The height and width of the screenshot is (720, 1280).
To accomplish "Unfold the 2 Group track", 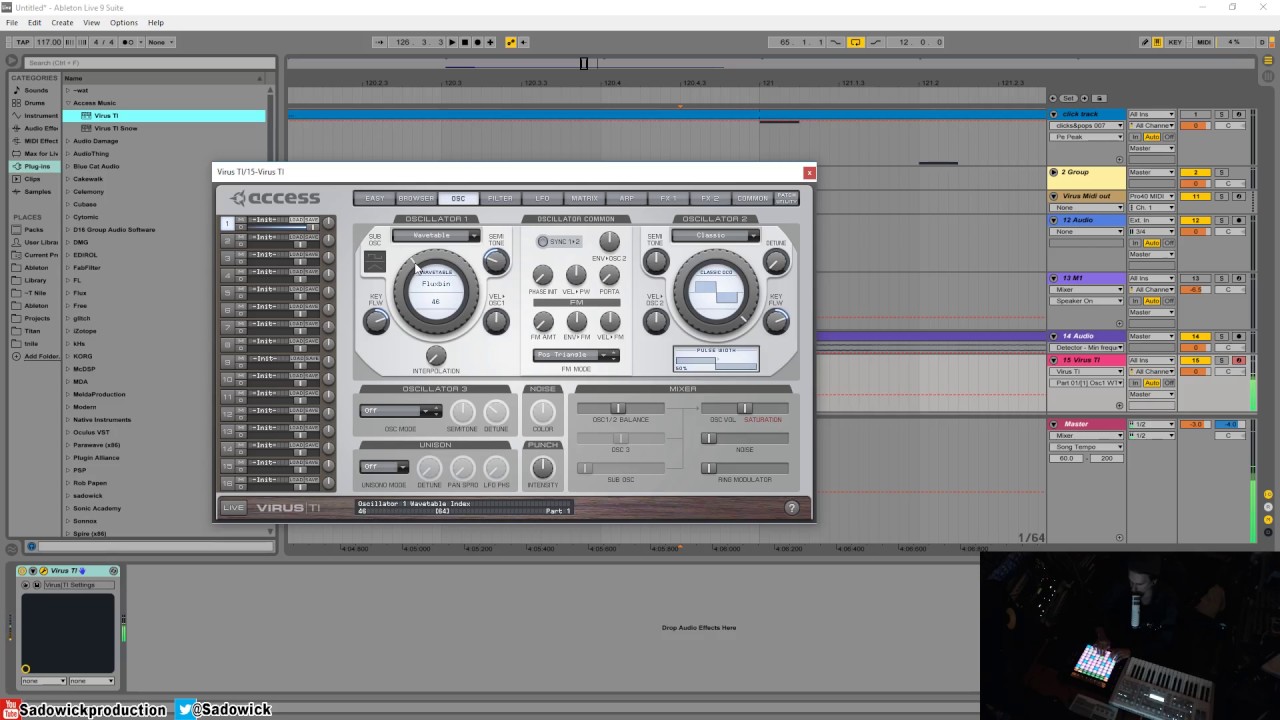I will 1053,172.
